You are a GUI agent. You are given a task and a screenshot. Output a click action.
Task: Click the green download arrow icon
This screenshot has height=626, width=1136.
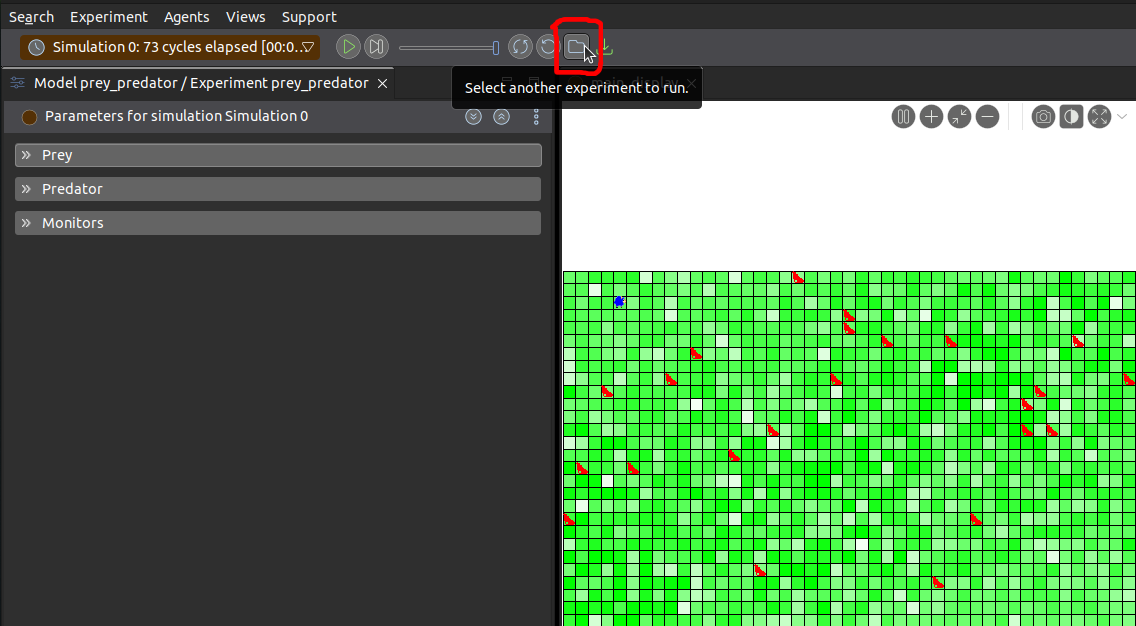607,47
